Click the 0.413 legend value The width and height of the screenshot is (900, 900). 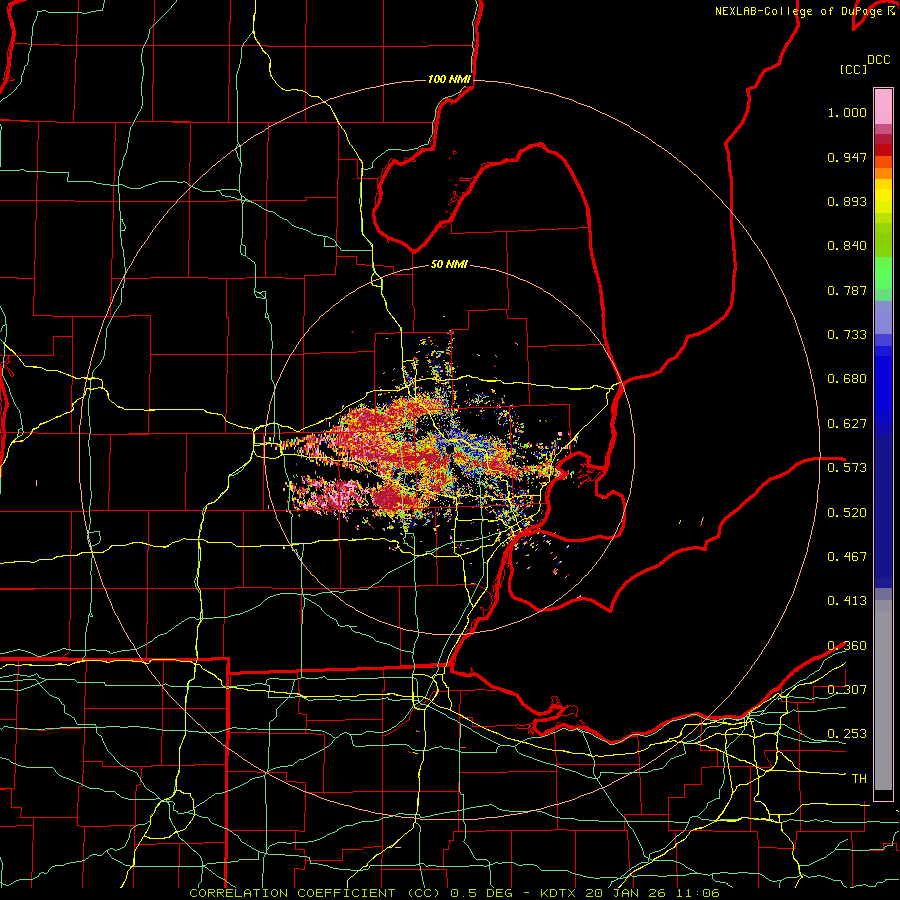[847, 601]
